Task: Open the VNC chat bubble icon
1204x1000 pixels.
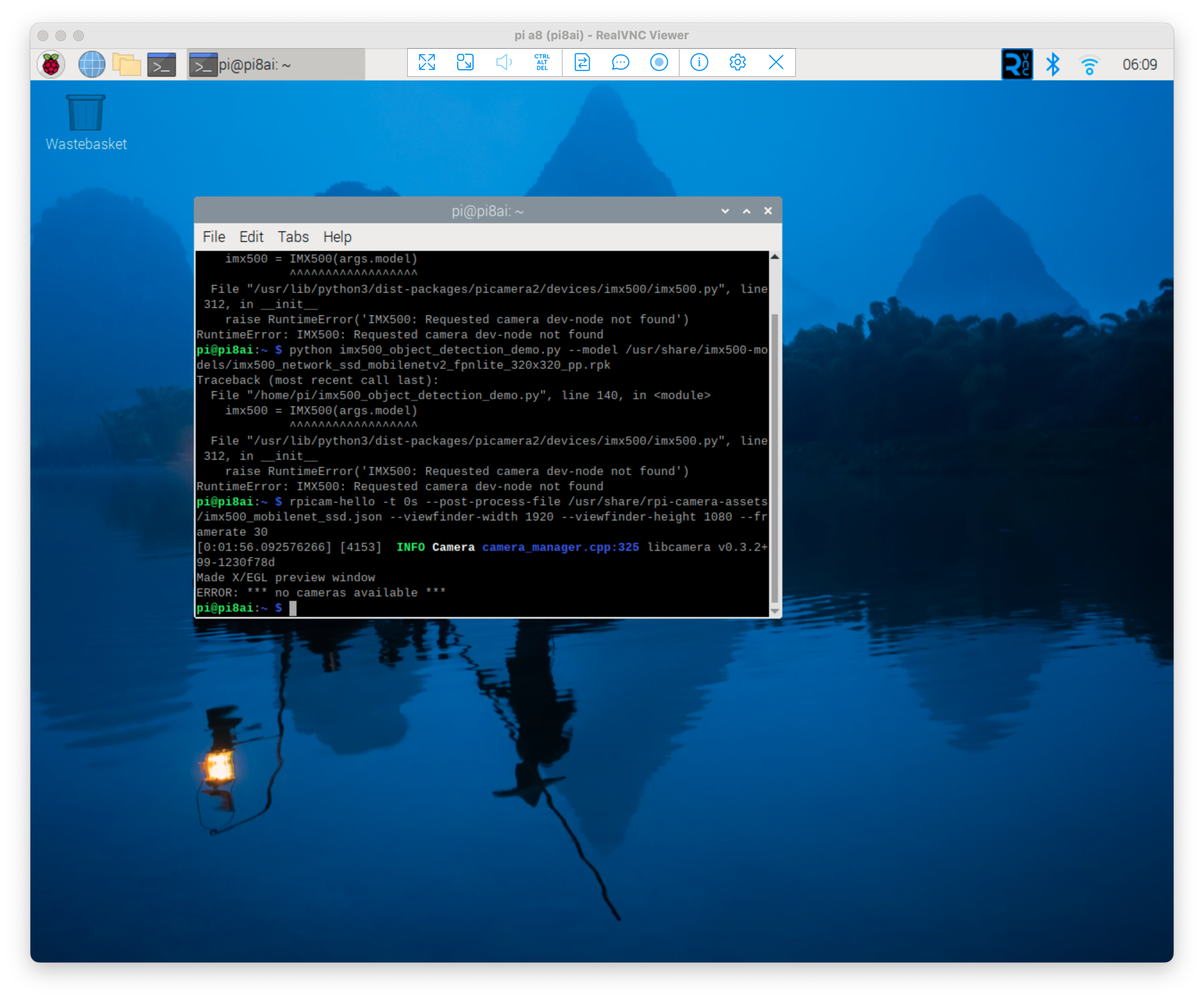Action: 620,62
